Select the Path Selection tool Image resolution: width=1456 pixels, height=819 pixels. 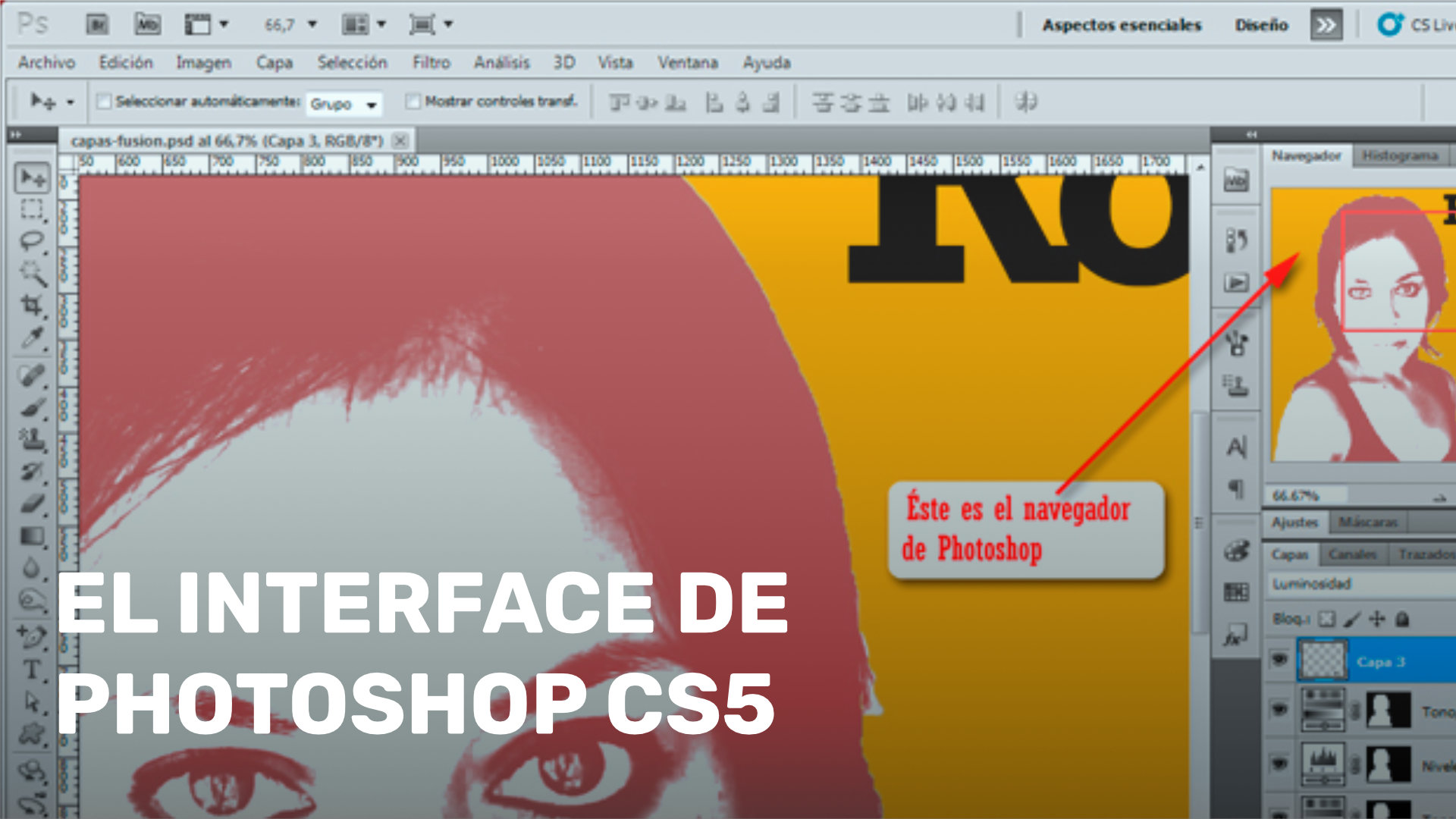[x=32, y=702]
